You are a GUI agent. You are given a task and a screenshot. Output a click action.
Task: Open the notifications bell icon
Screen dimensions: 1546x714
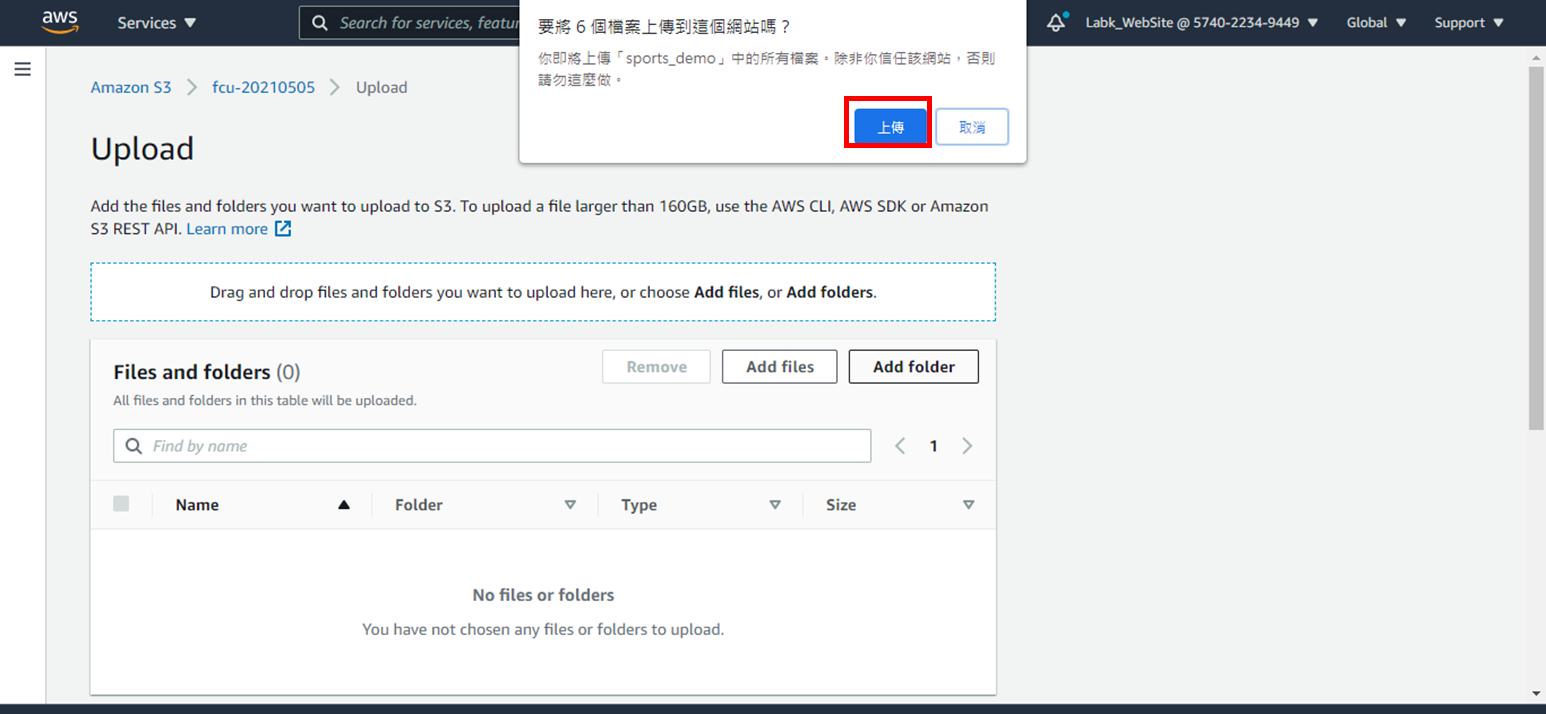1057,22
